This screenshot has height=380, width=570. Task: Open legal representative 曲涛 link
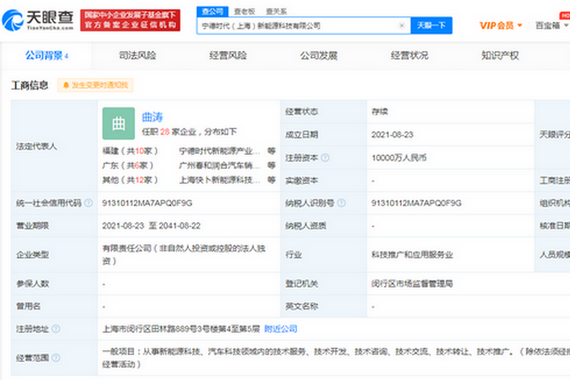pyautogui.click(x=152, y=117)
